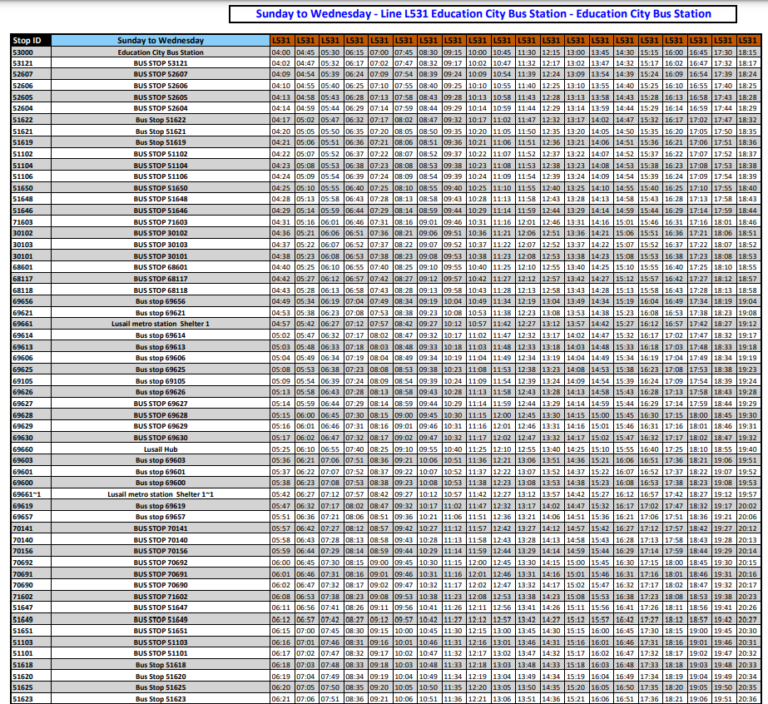This screenshot has height=704, width=768.
Task: Click the Line L531 timetable title banner
Action: pyautogui.click(x=483, y=14)
